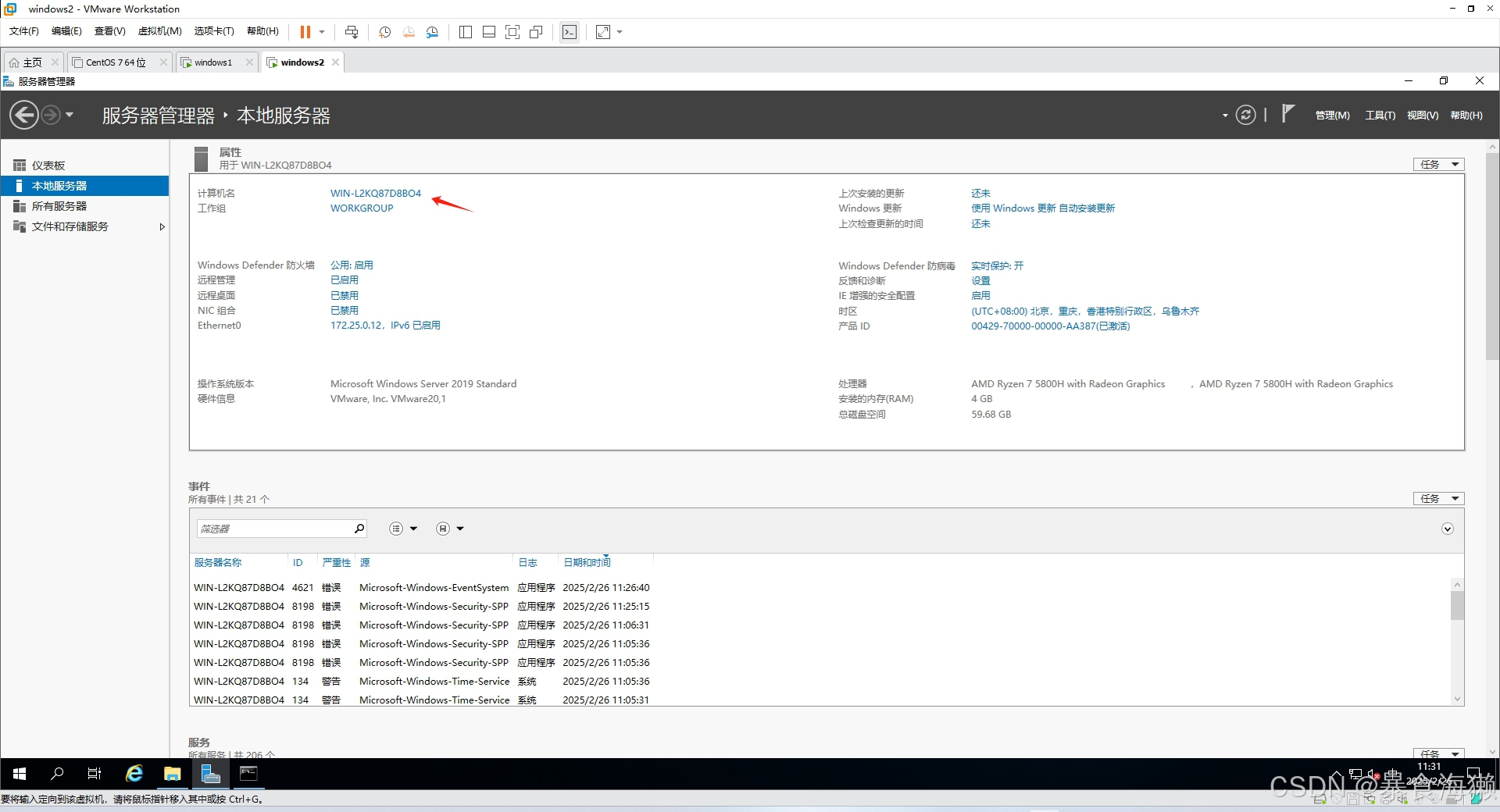Screen dimensions: 1500x812
Task: Expand the events filter panel chevron
Action: pos(1448,529)
